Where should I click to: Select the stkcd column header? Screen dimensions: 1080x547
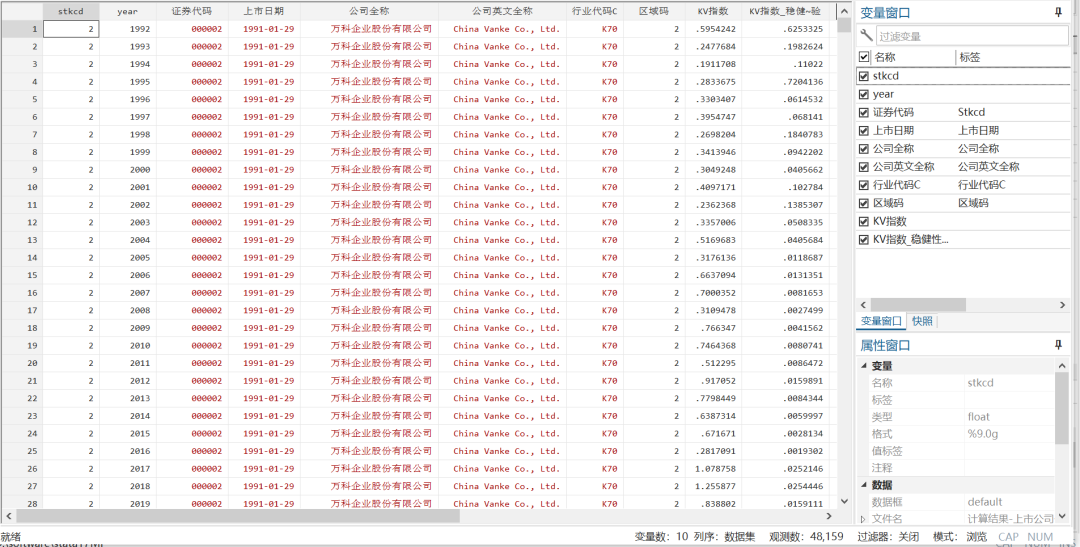pos(71,11)
